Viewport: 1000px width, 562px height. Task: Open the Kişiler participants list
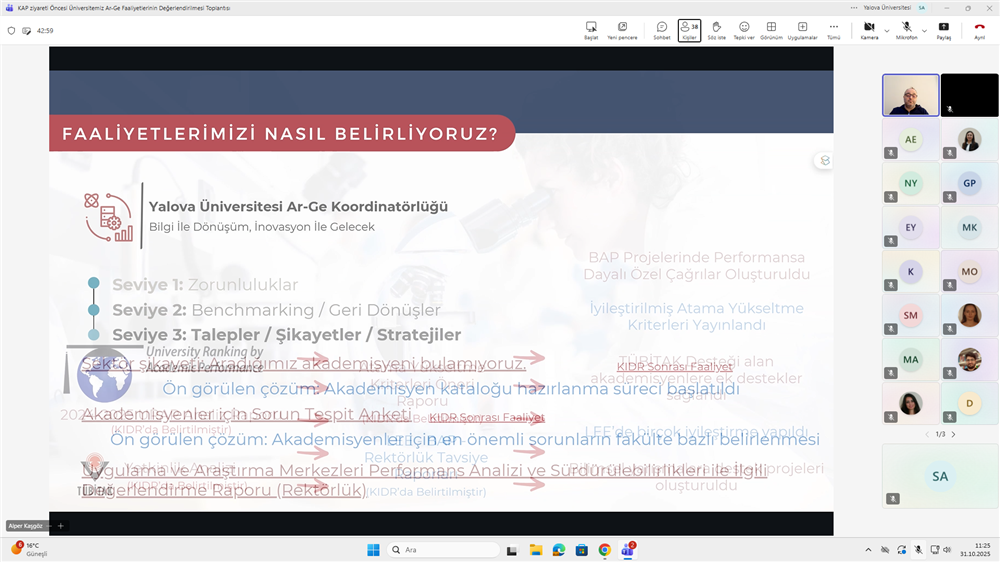pos(689,30)
